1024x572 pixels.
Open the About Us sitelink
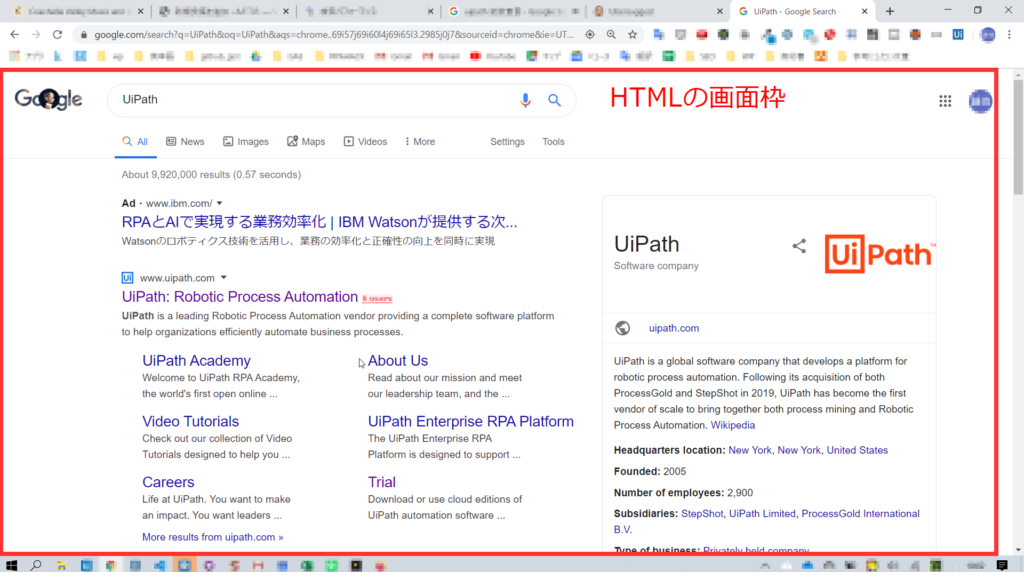point(398,360)
